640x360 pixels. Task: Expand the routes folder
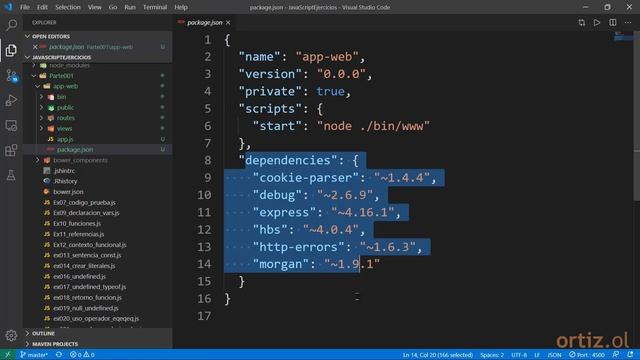pos(41,118)
